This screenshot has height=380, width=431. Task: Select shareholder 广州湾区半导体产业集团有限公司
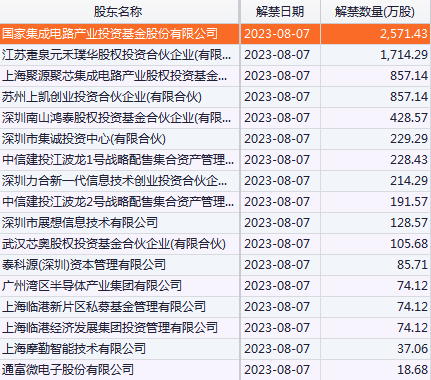pos(92,286)
